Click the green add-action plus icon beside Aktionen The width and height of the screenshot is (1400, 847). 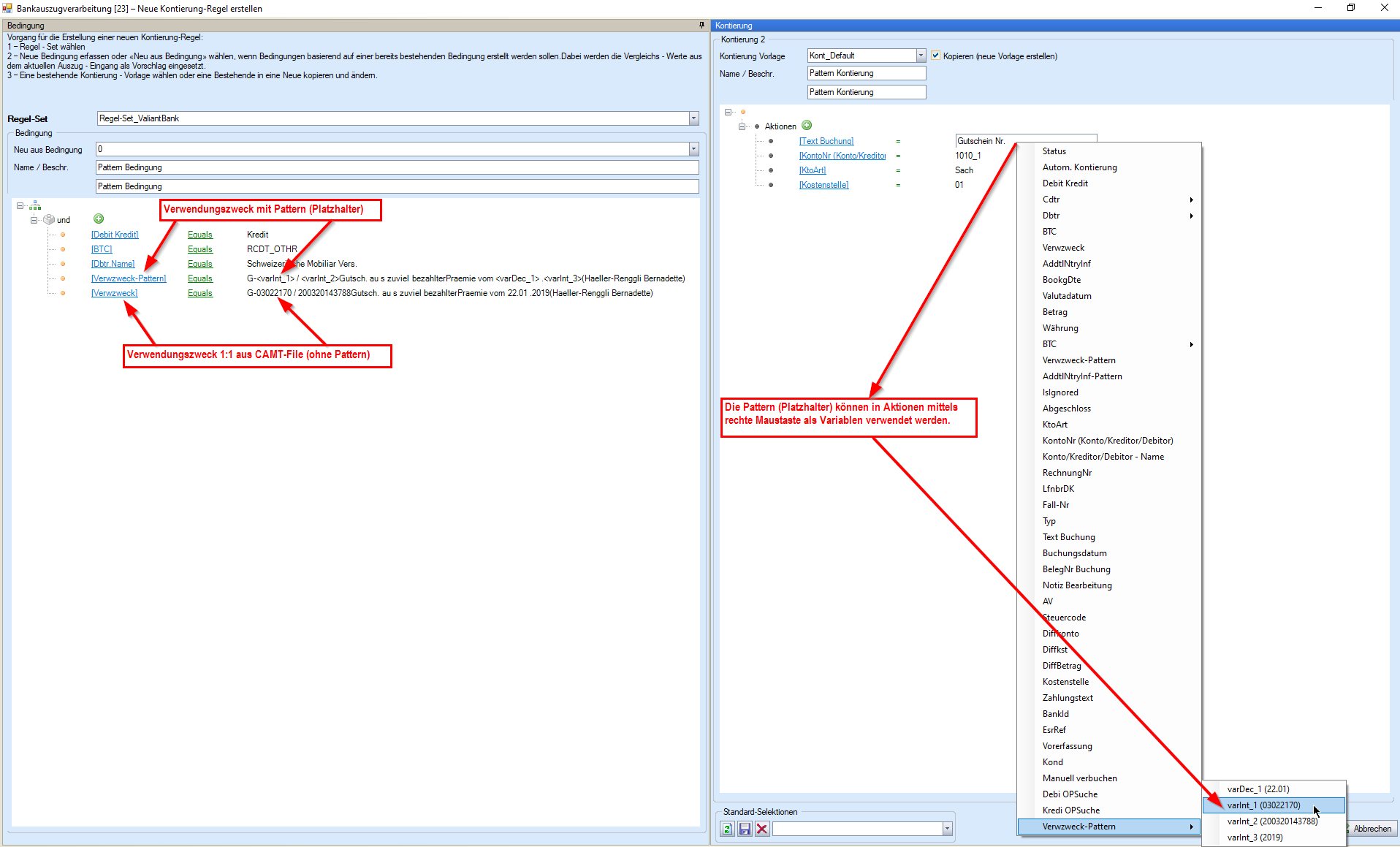click(807, 126)
